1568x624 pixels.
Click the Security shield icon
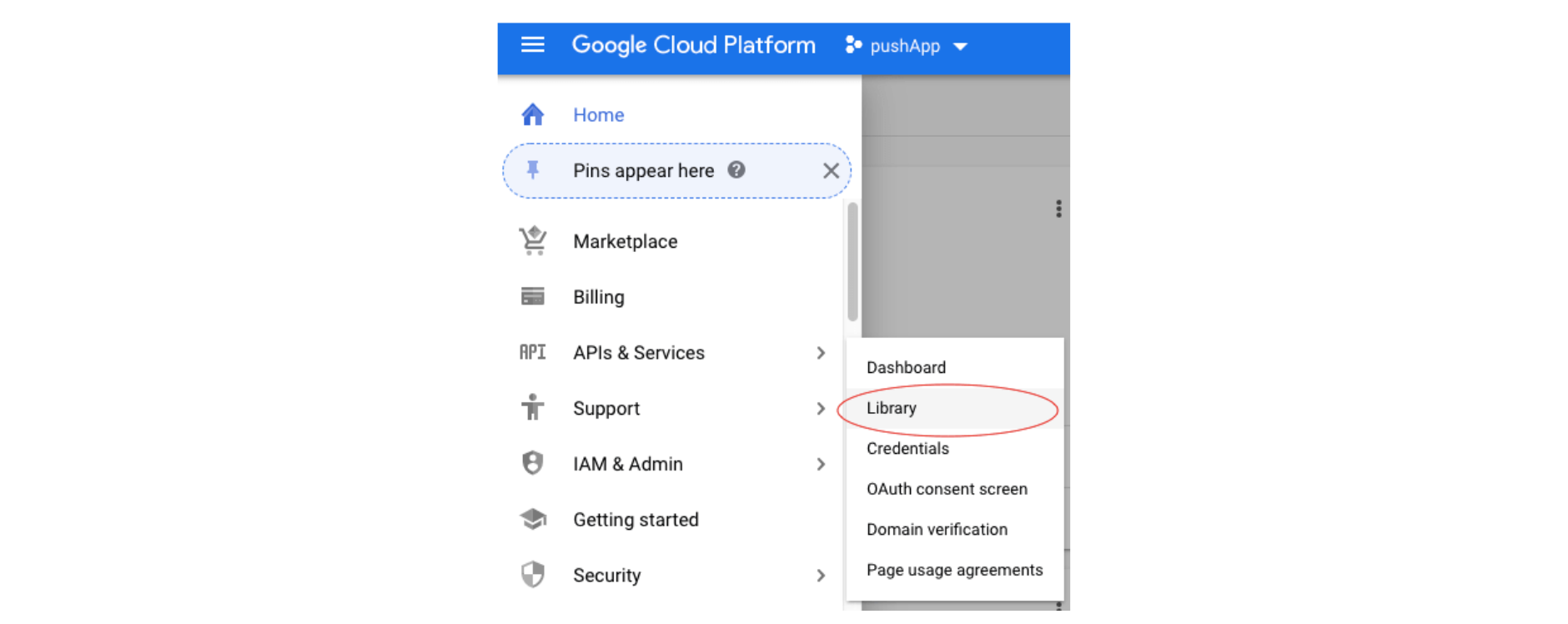[x=533, y=575]
